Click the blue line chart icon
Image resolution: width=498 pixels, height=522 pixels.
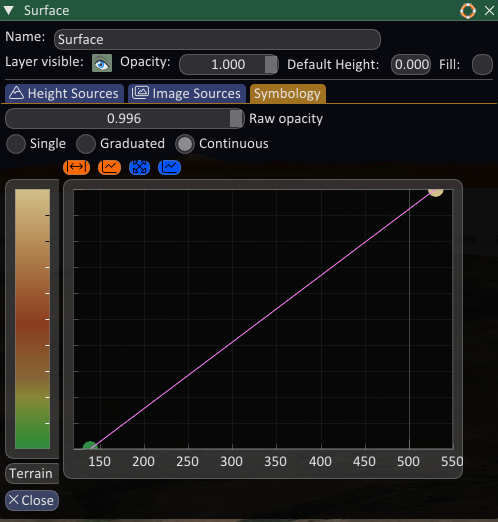[169, 167]
